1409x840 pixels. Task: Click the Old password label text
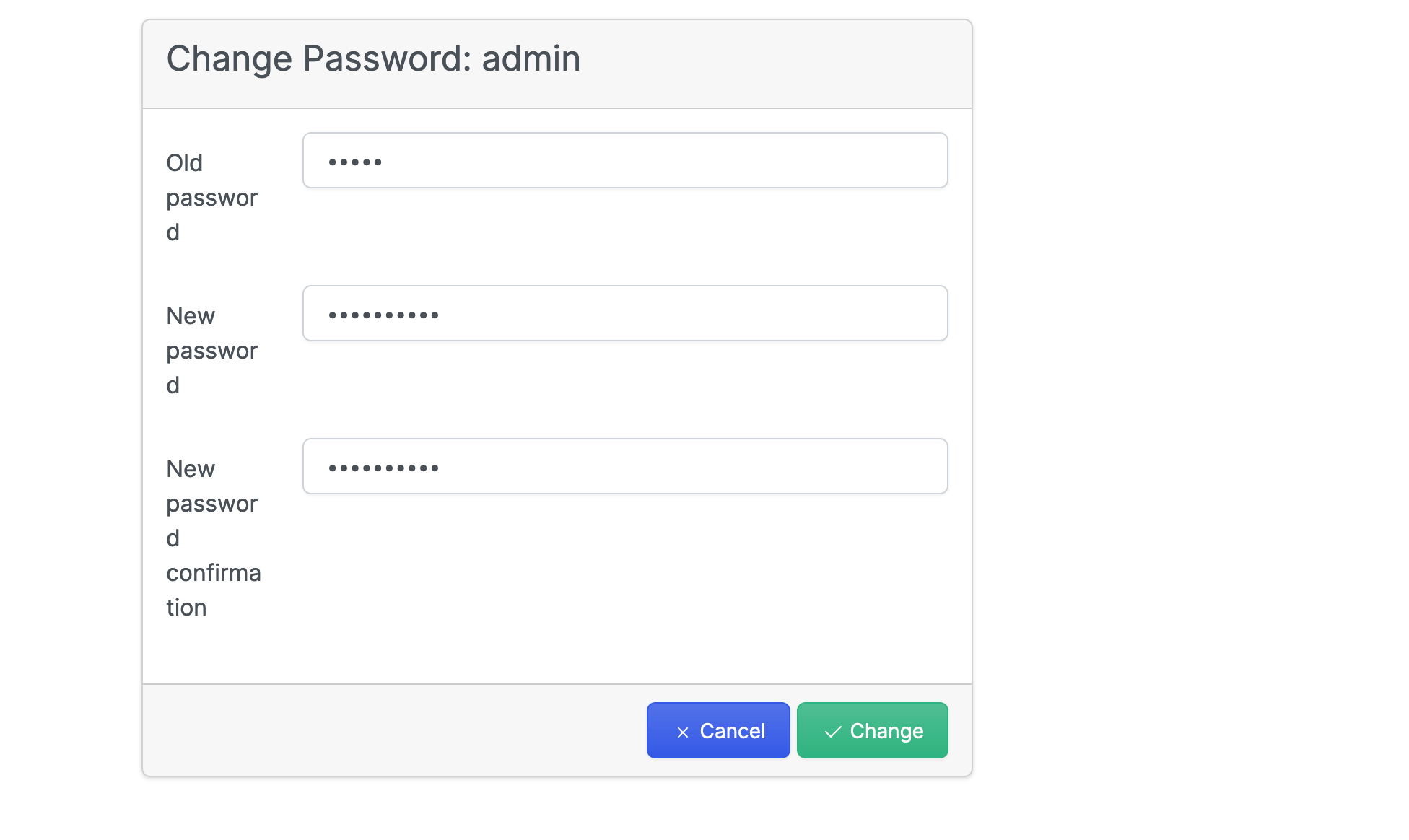tap(212, 197)
